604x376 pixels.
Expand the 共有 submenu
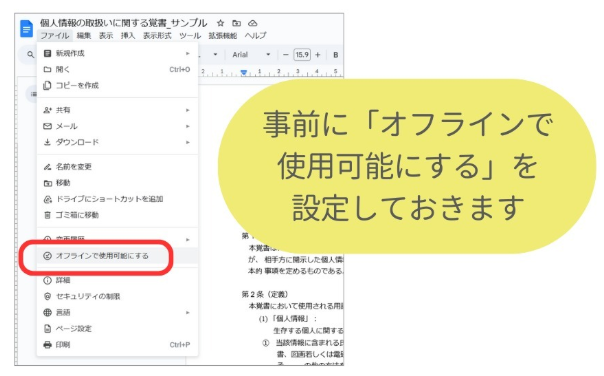117,110
